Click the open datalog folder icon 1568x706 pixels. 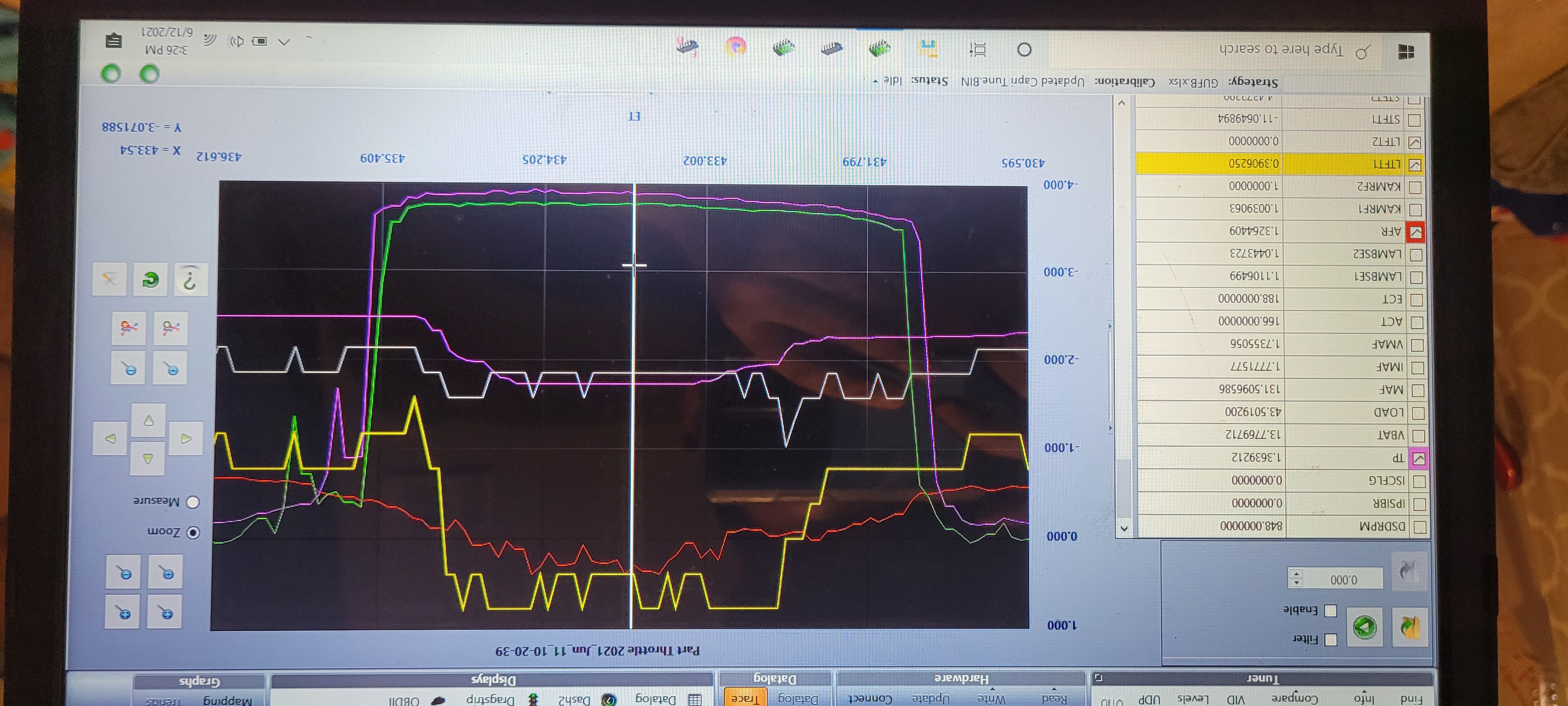coord(1411,627)
